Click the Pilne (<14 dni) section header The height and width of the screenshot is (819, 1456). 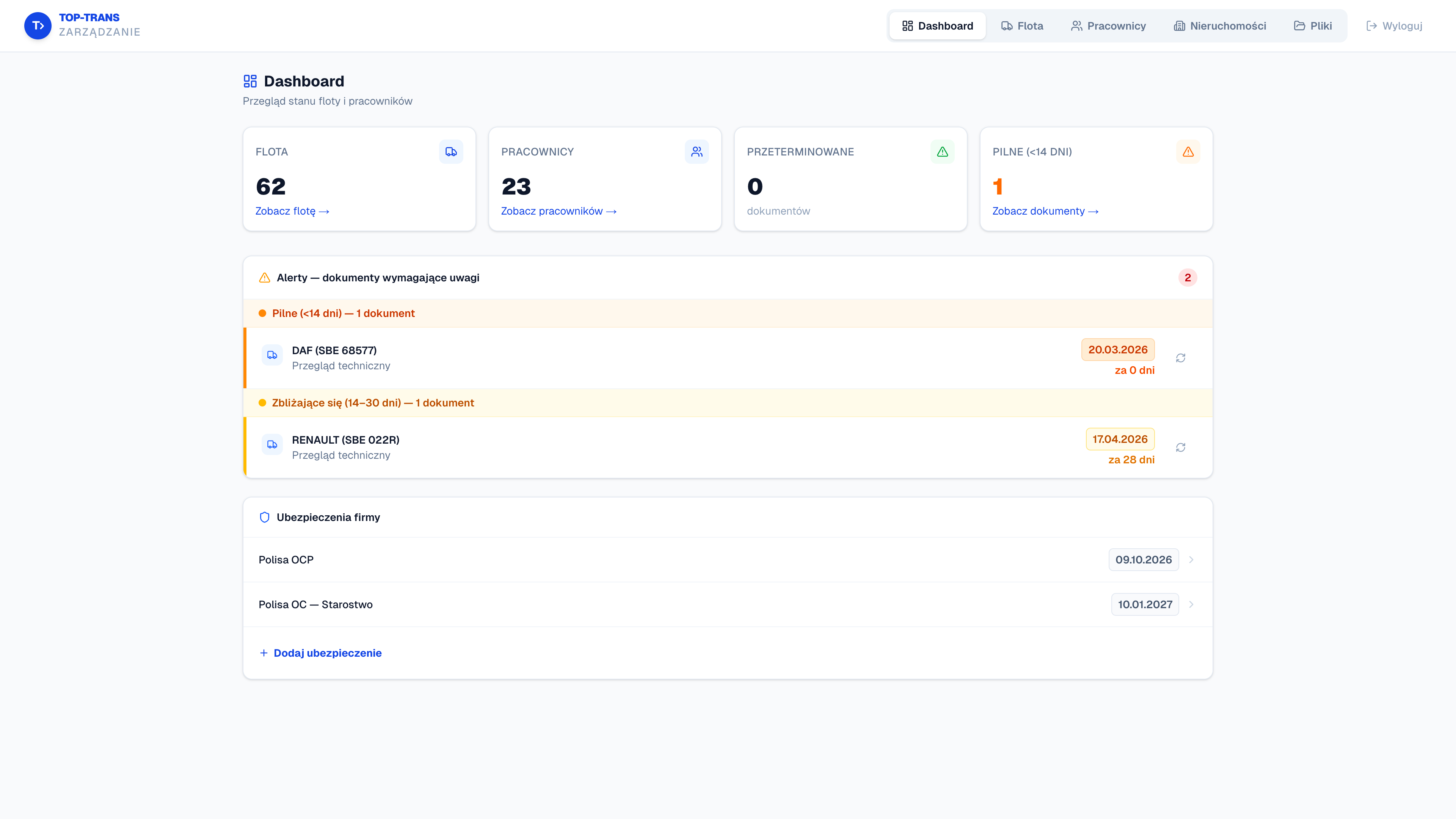pos(728,313)
